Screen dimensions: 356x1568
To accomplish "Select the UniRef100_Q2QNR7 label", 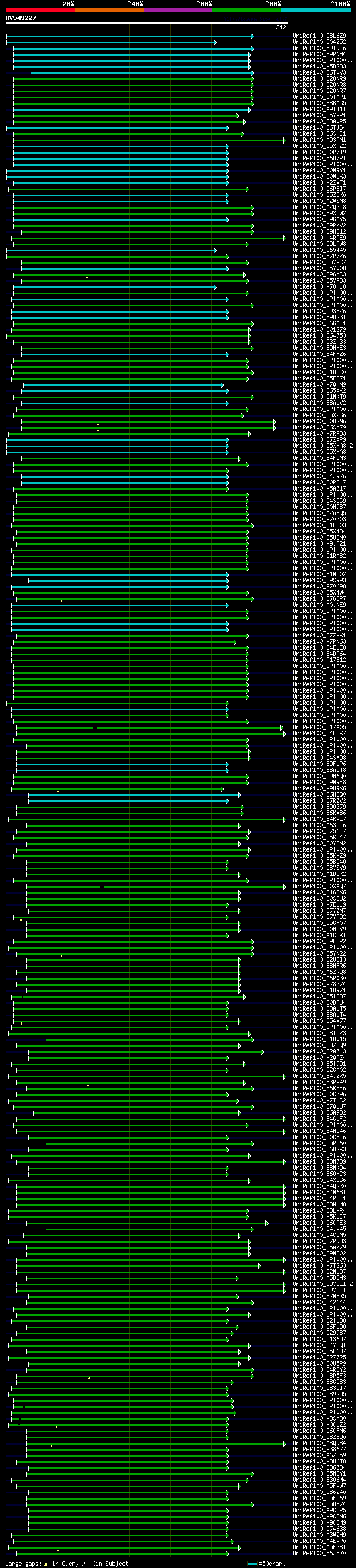I will [x=319, y=91].
